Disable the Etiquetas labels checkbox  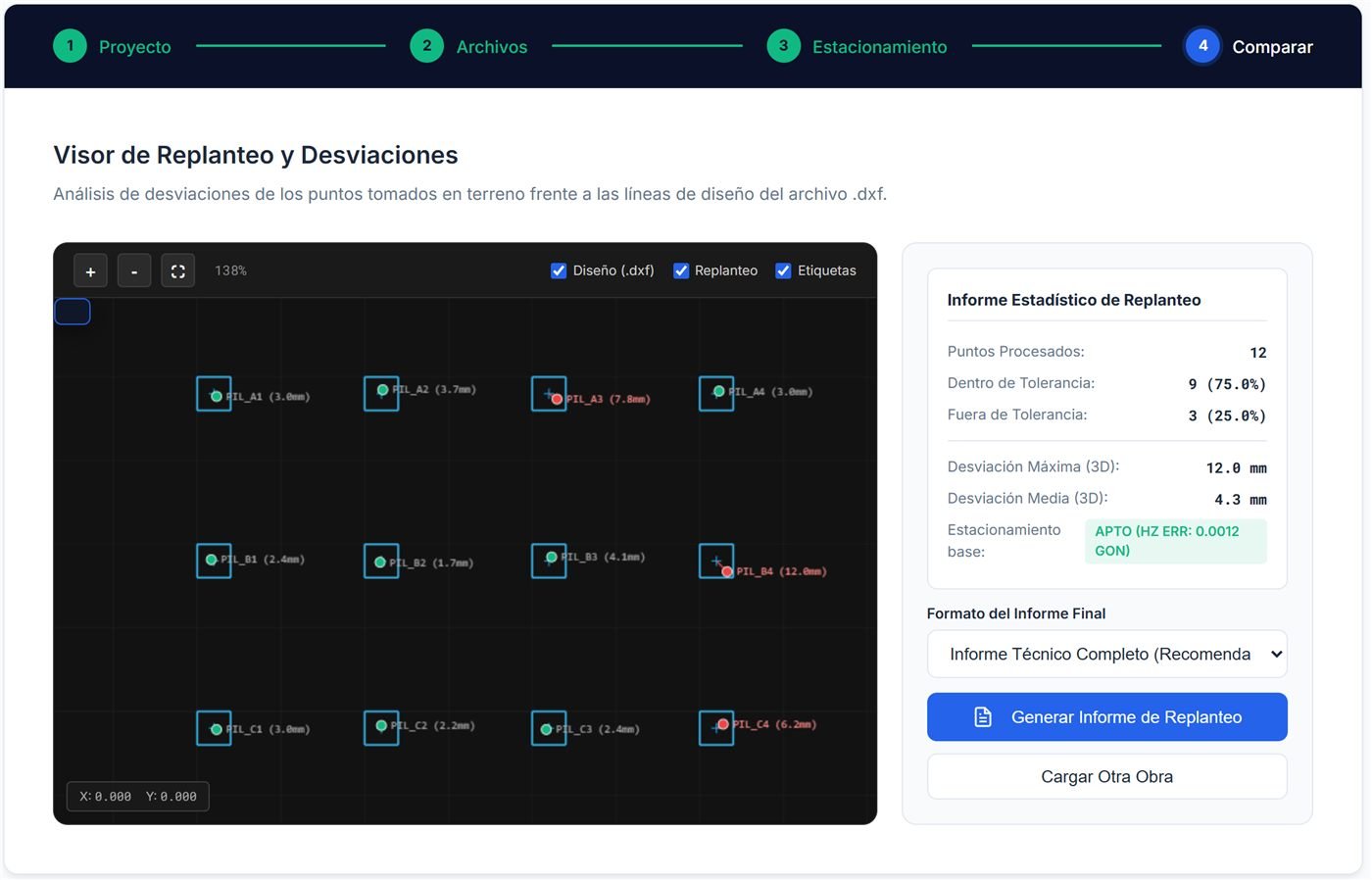[783, 270]
